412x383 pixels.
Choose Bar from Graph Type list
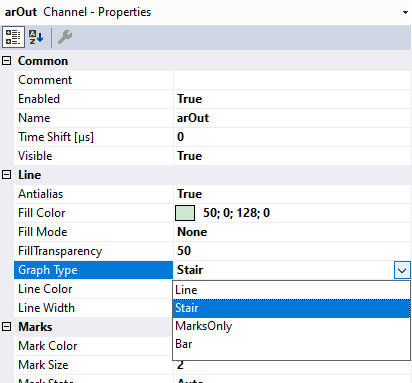tap(291, 344)
